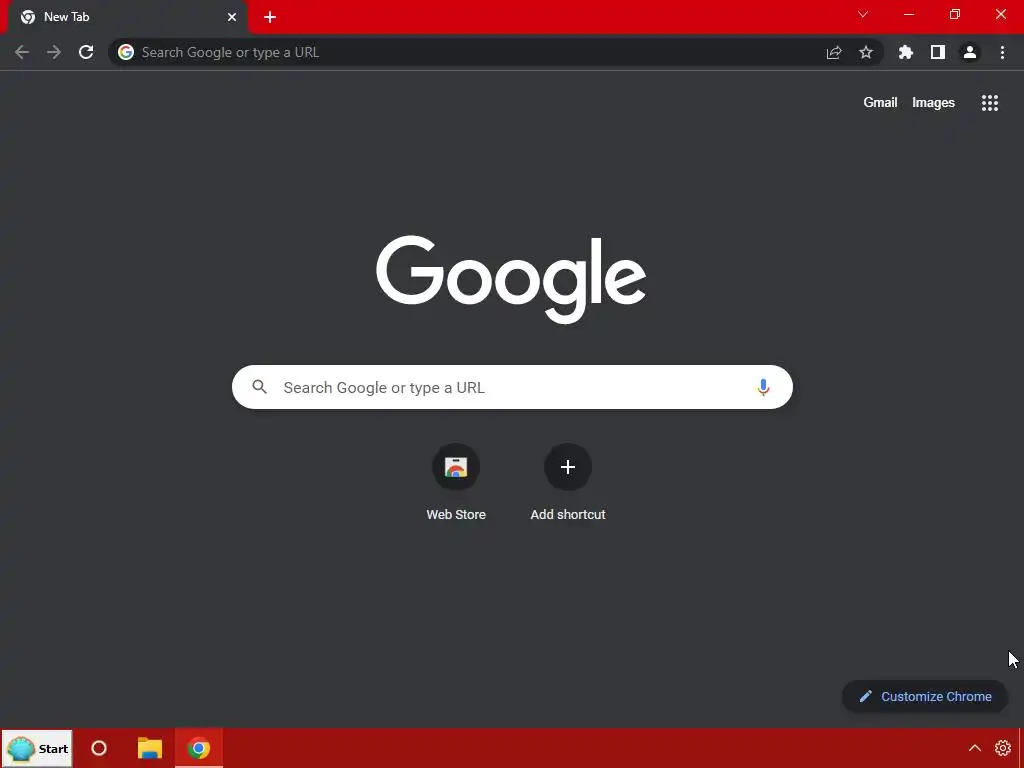The width and height of the screenshot is (1024, 768).
Task: Click the Customize Chrome button
Action: click(925, 696)
